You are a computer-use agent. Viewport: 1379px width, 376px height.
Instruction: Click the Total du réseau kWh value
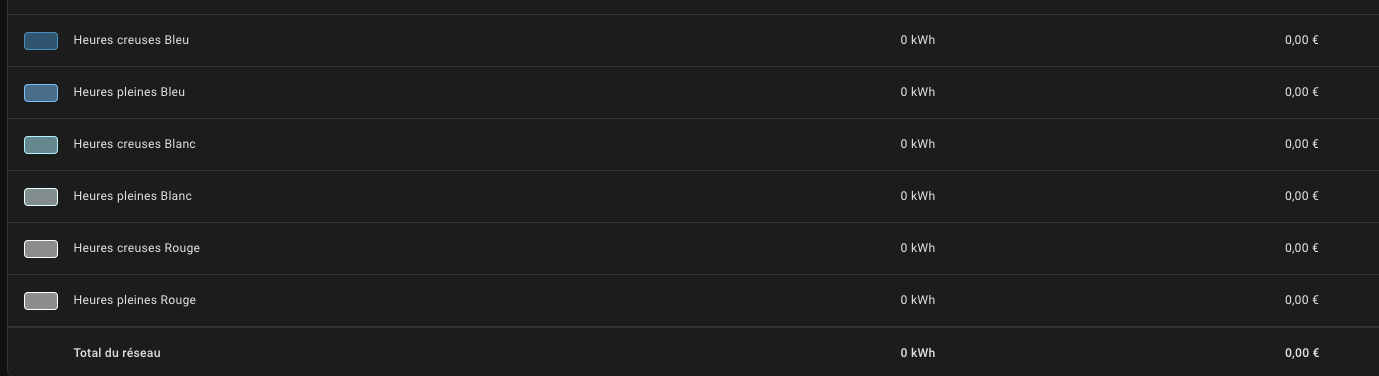[x=917, y=353]
